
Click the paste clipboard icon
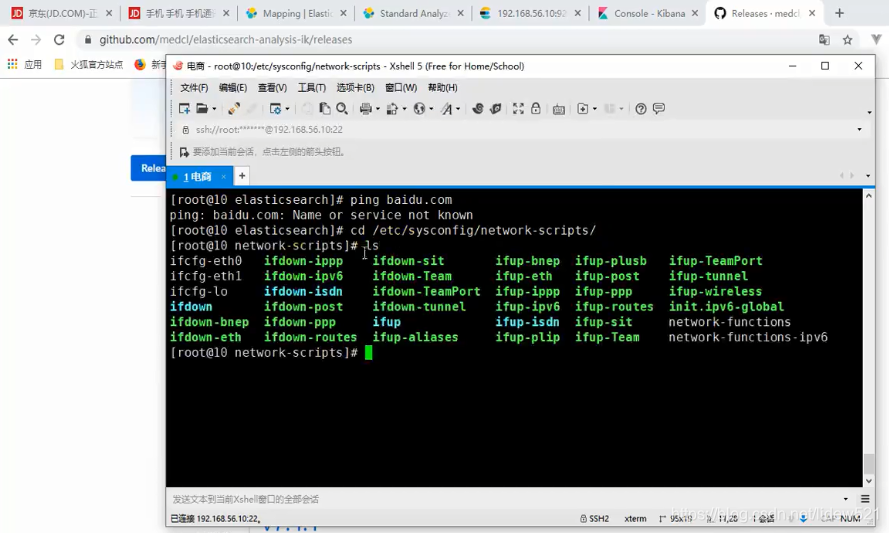coord(325,108)
